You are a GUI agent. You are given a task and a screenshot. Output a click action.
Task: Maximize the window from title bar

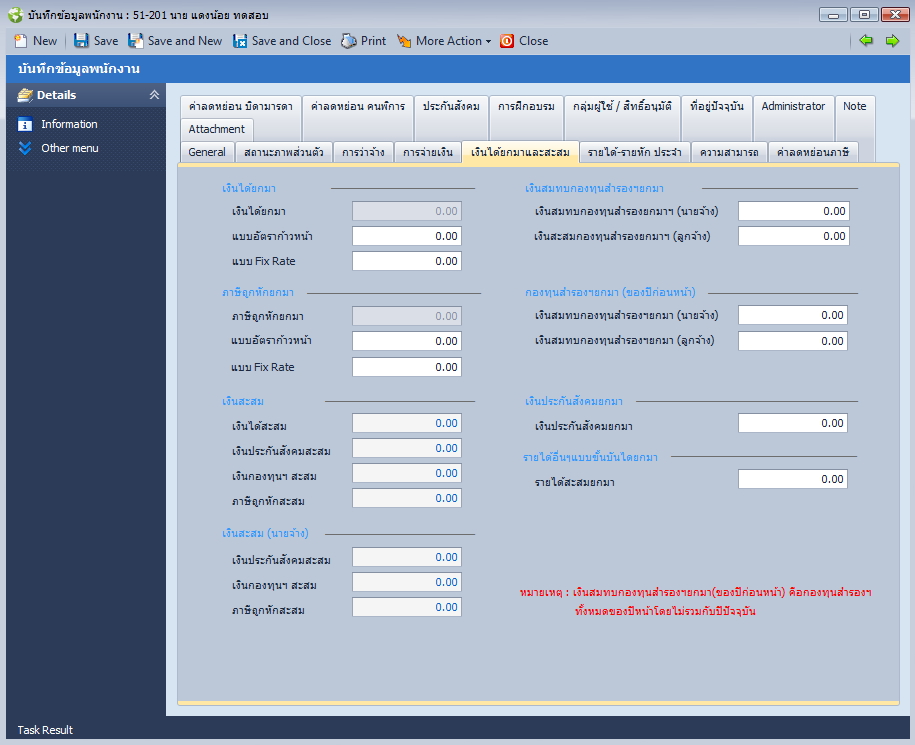click(864, 15)
